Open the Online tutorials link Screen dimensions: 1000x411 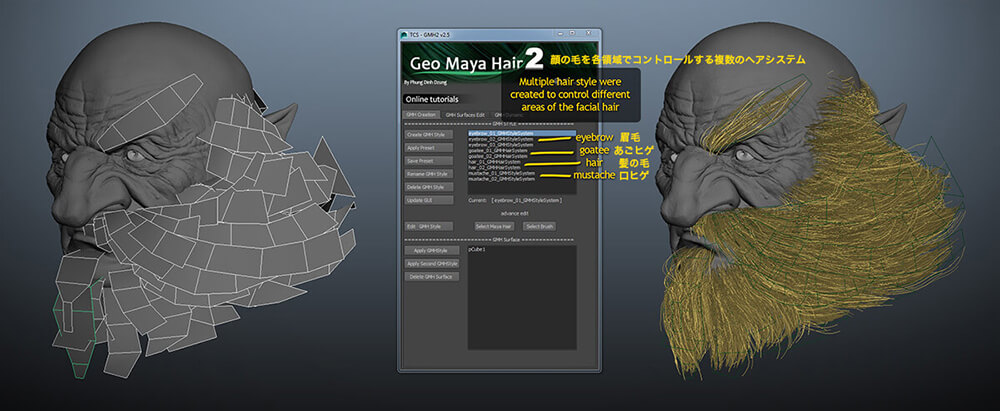pos(431,100)
